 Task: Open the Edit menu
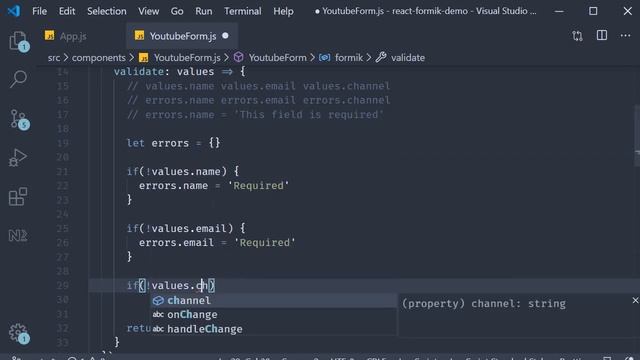pyautogui.click(x=67, y=11)
